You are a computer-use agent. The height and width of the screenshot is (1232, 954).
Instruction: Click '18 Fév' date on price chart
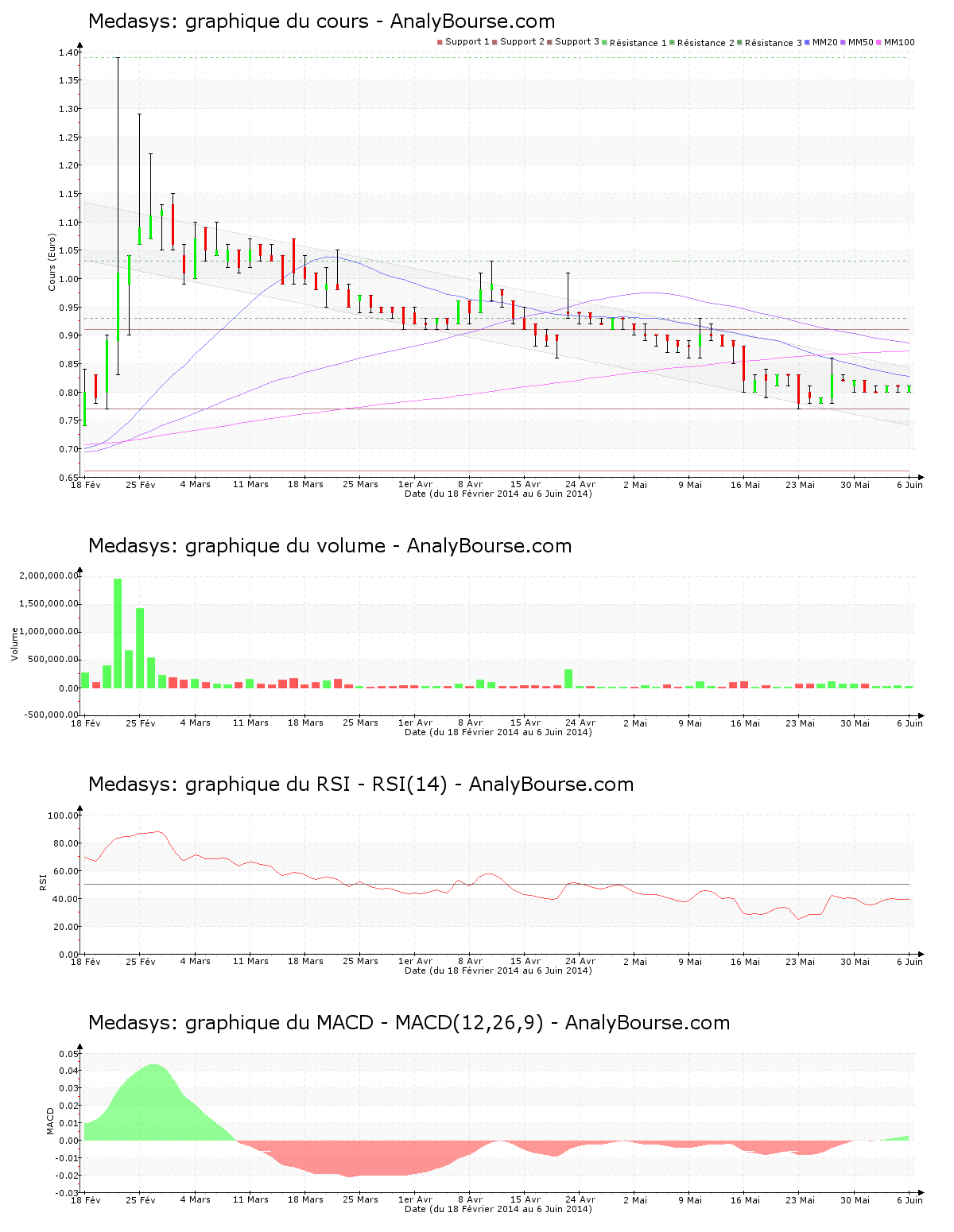pos(86,484)
